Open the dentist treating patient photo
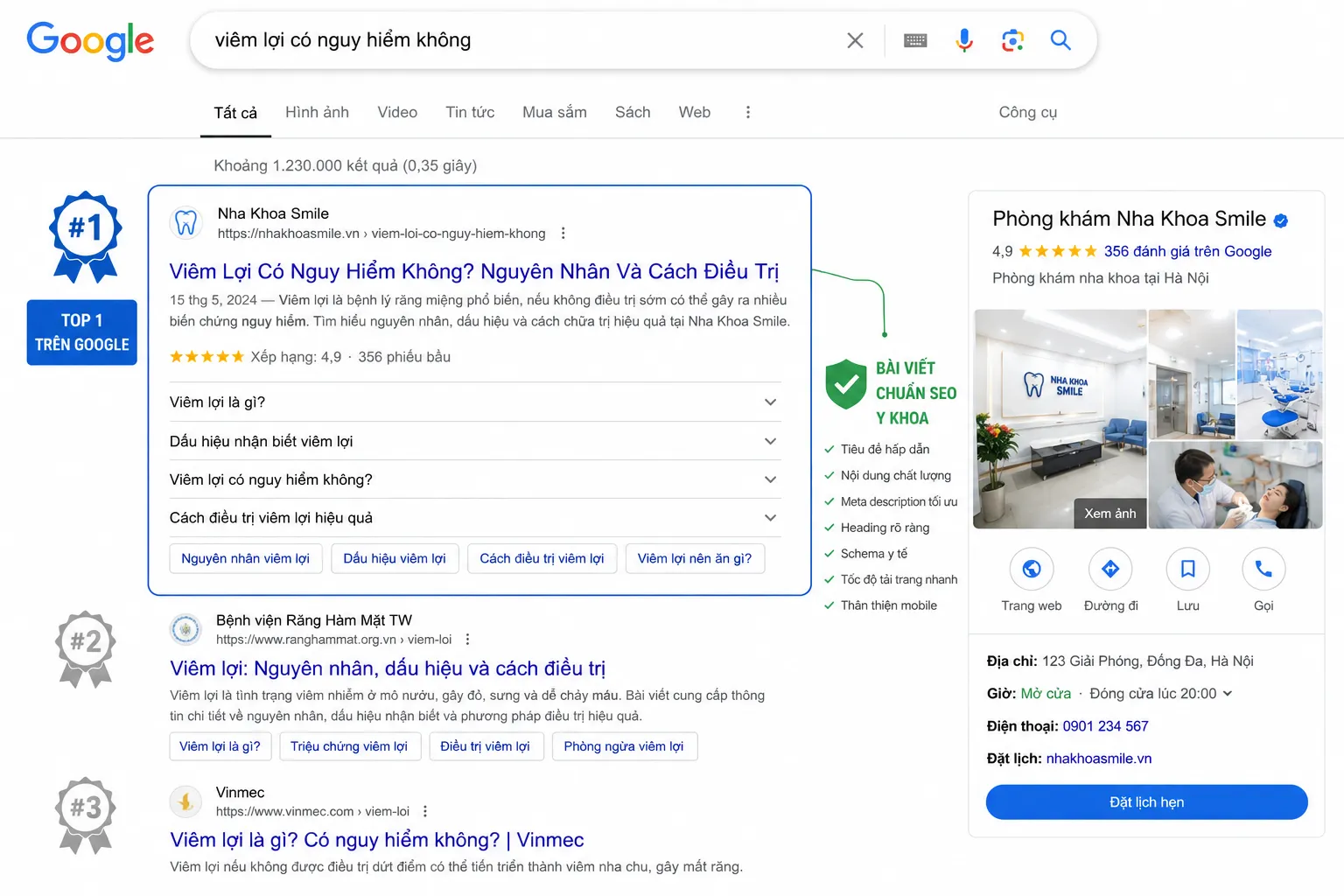Image resolution: width=1344 pixels, height=896 pixels. pos(1235,485)
